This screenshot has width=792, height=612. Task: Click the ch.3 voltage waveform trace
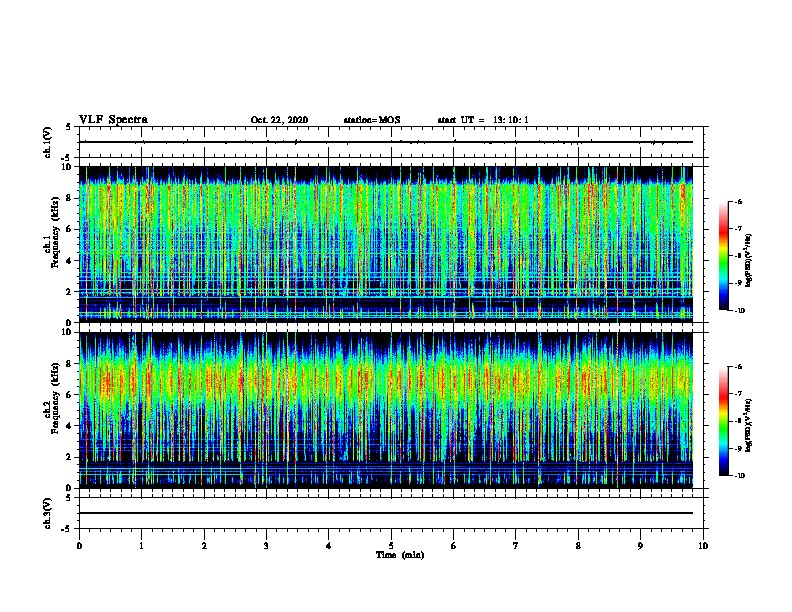386,513
